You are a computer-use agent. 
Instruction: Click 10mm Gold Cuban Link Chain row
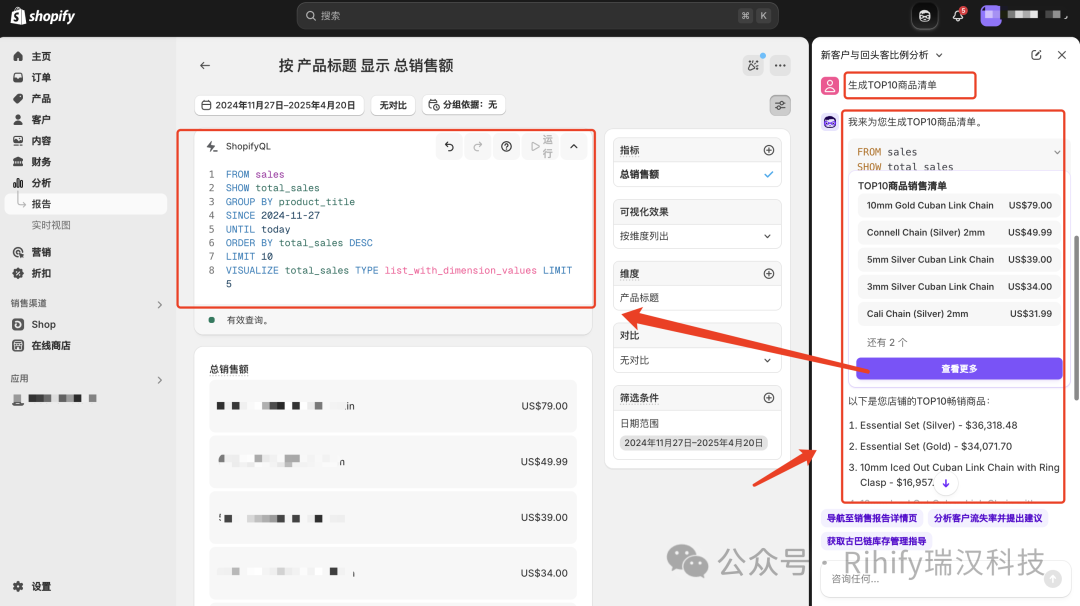click(x=959, y=205)
